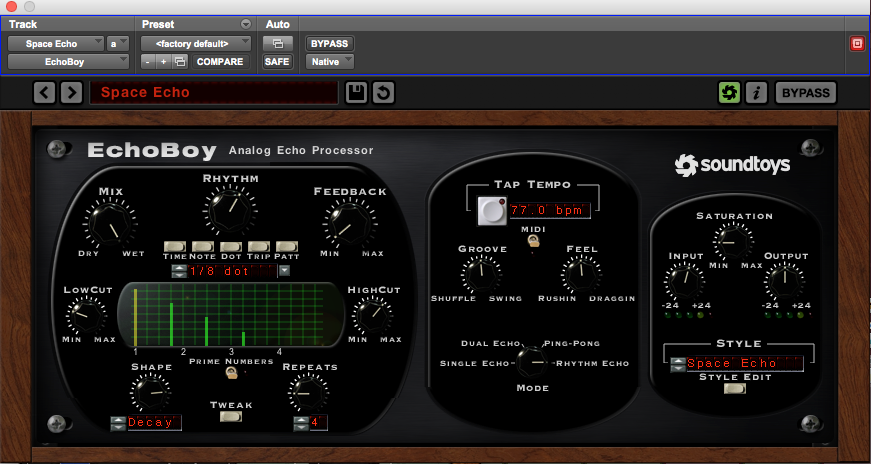This screenshot has width=871, height=464.
Task: Click the Space Echo style display
Action: click(744, 364)
